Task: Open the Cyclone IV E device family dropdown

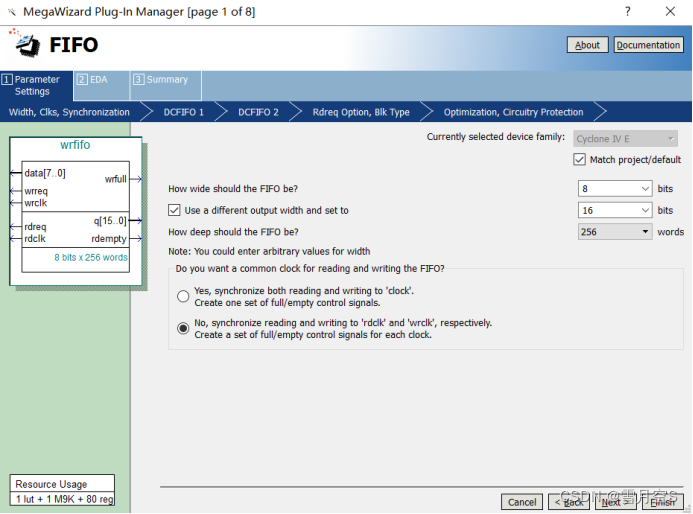Action: (x=625, y=139)
